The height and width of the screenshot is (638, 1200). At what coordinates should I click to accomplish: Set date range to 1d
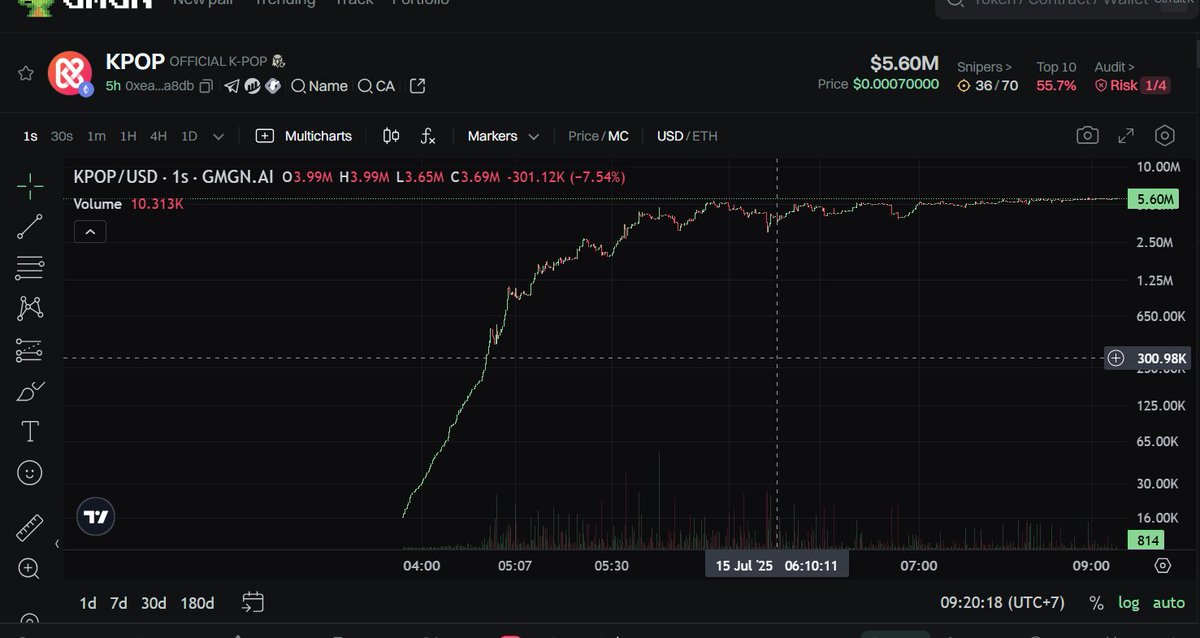[88, 603]
